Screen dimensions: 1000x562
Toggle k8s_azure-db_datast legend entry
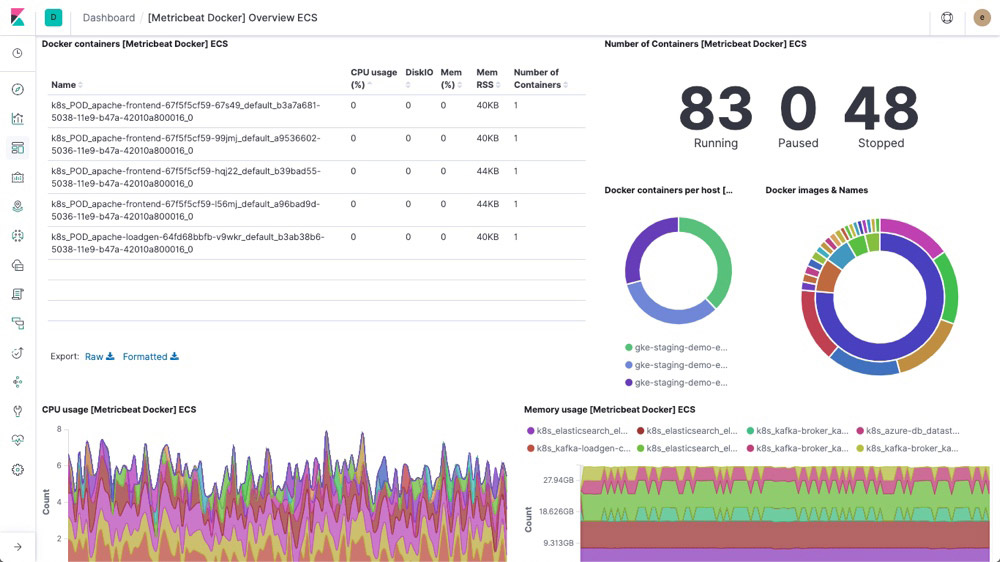[908, 431]
